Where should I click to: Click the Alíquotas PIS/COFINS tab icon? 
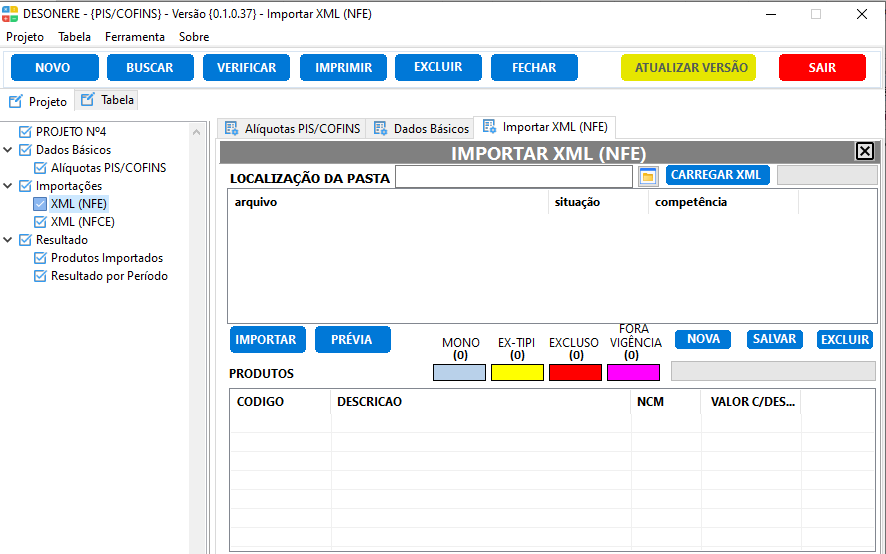(232, 128)
